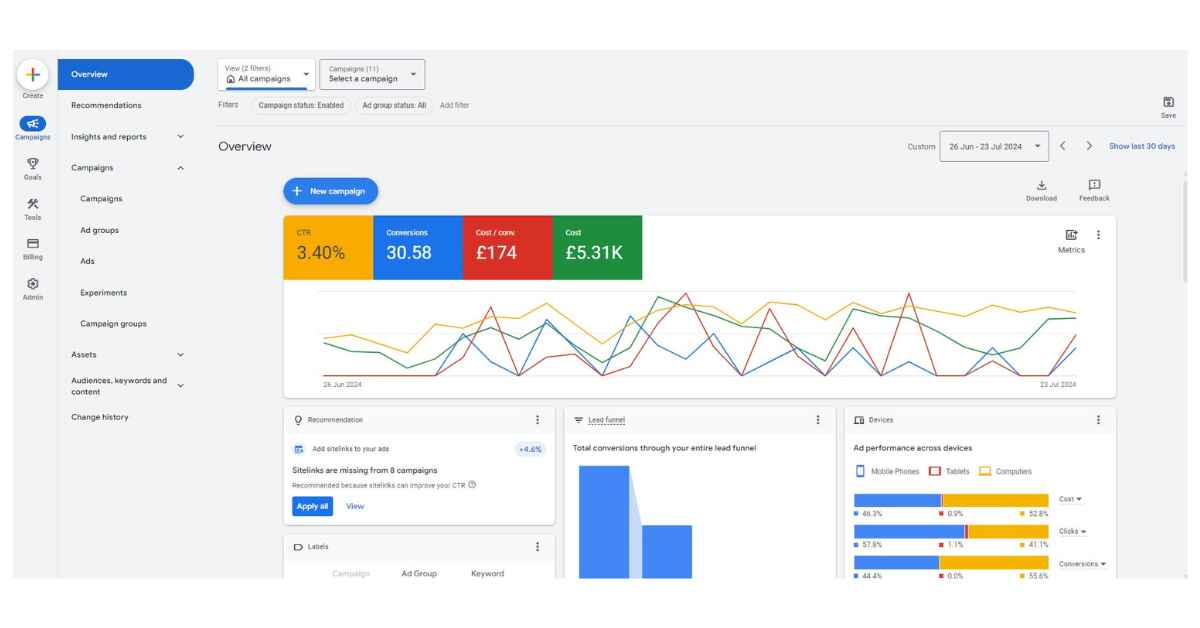
Task: Click the Apply all button for sitelinks
Action: 312,506
